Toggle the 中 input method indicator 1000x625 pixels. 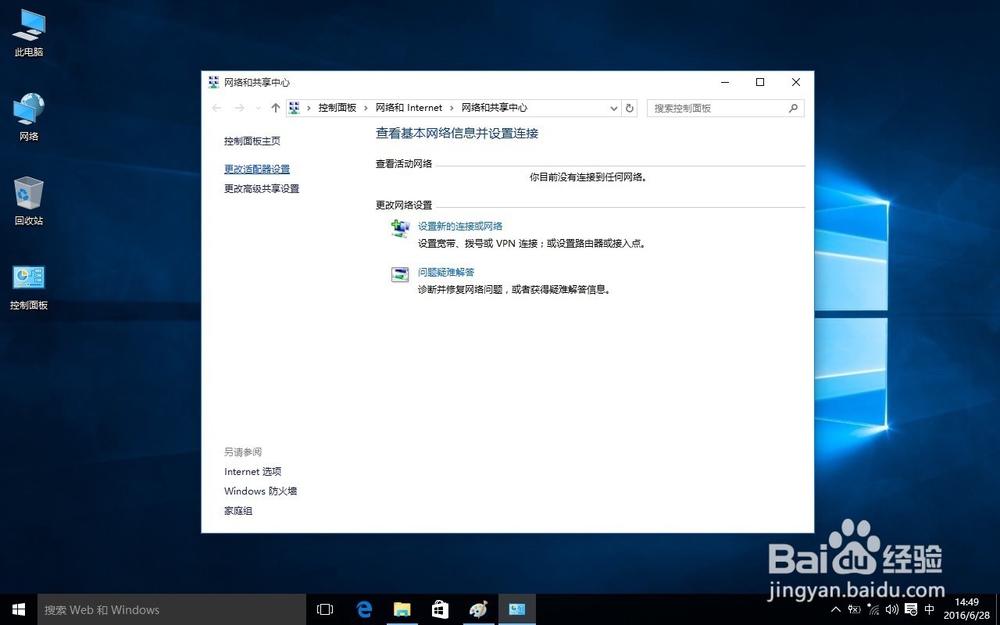(x=930, y=609)
